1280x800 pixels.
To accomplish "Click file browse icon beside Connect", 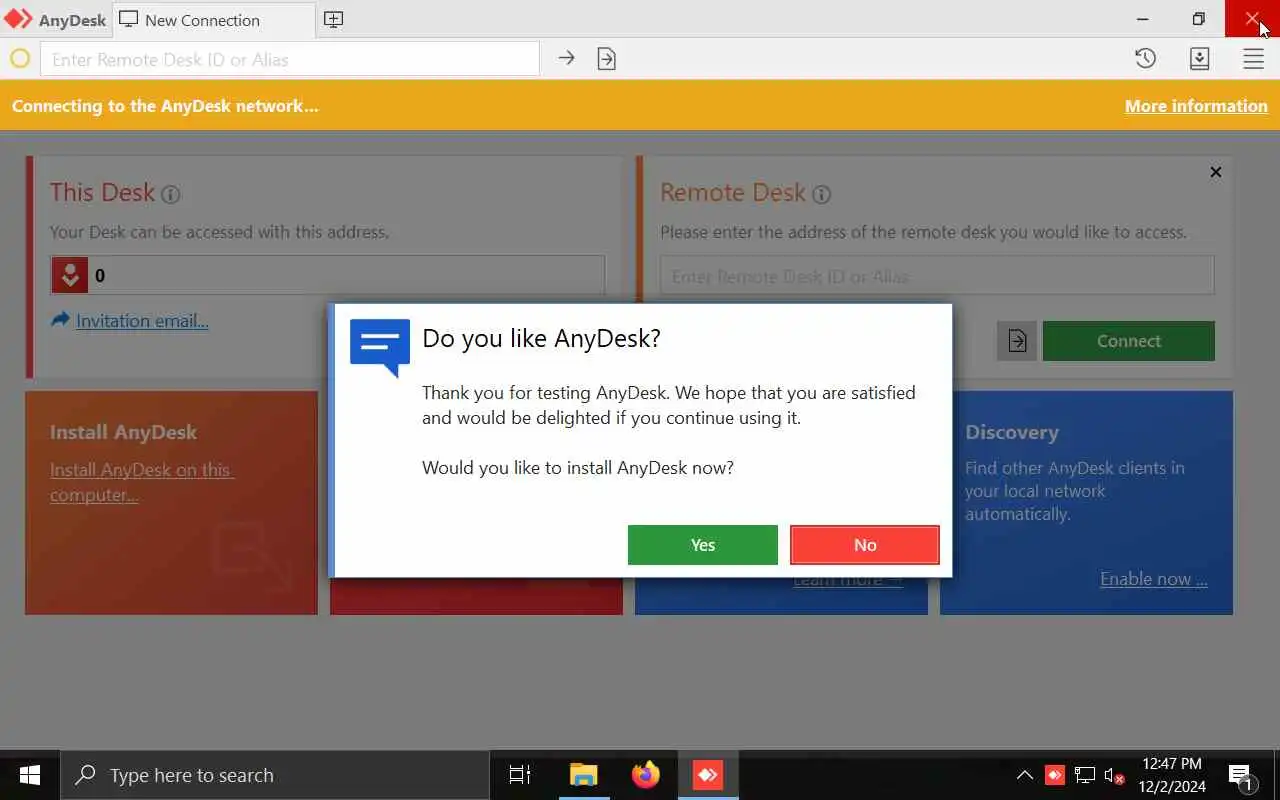I will pyautogui.click(x=1017, y=341).
